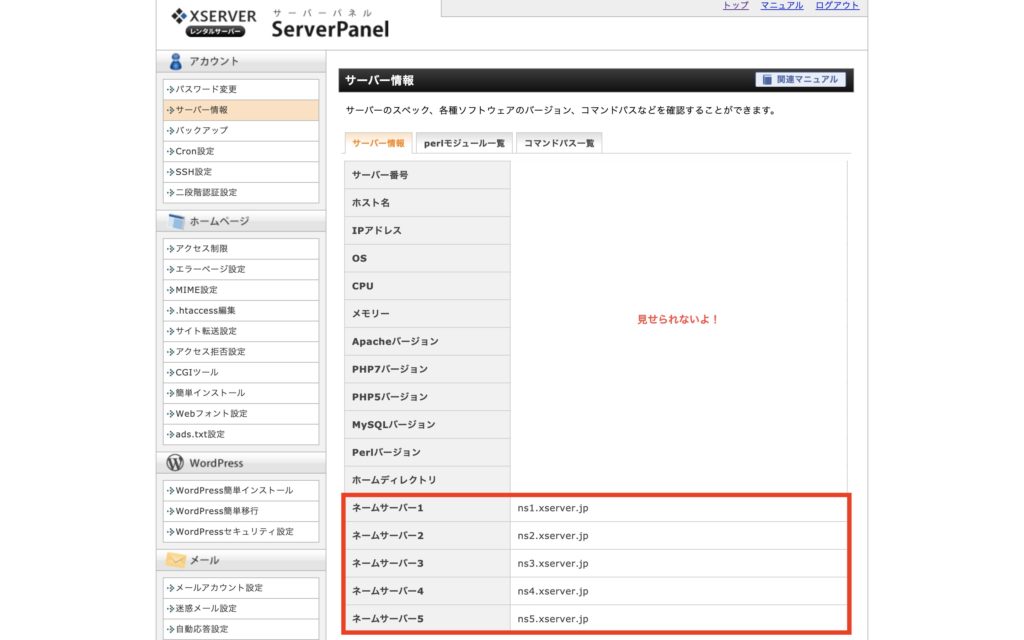Image resolution: width=1024 pixels, height=640 pixels.
Task: Click the ログアウト link
Action: coord(837,5)
